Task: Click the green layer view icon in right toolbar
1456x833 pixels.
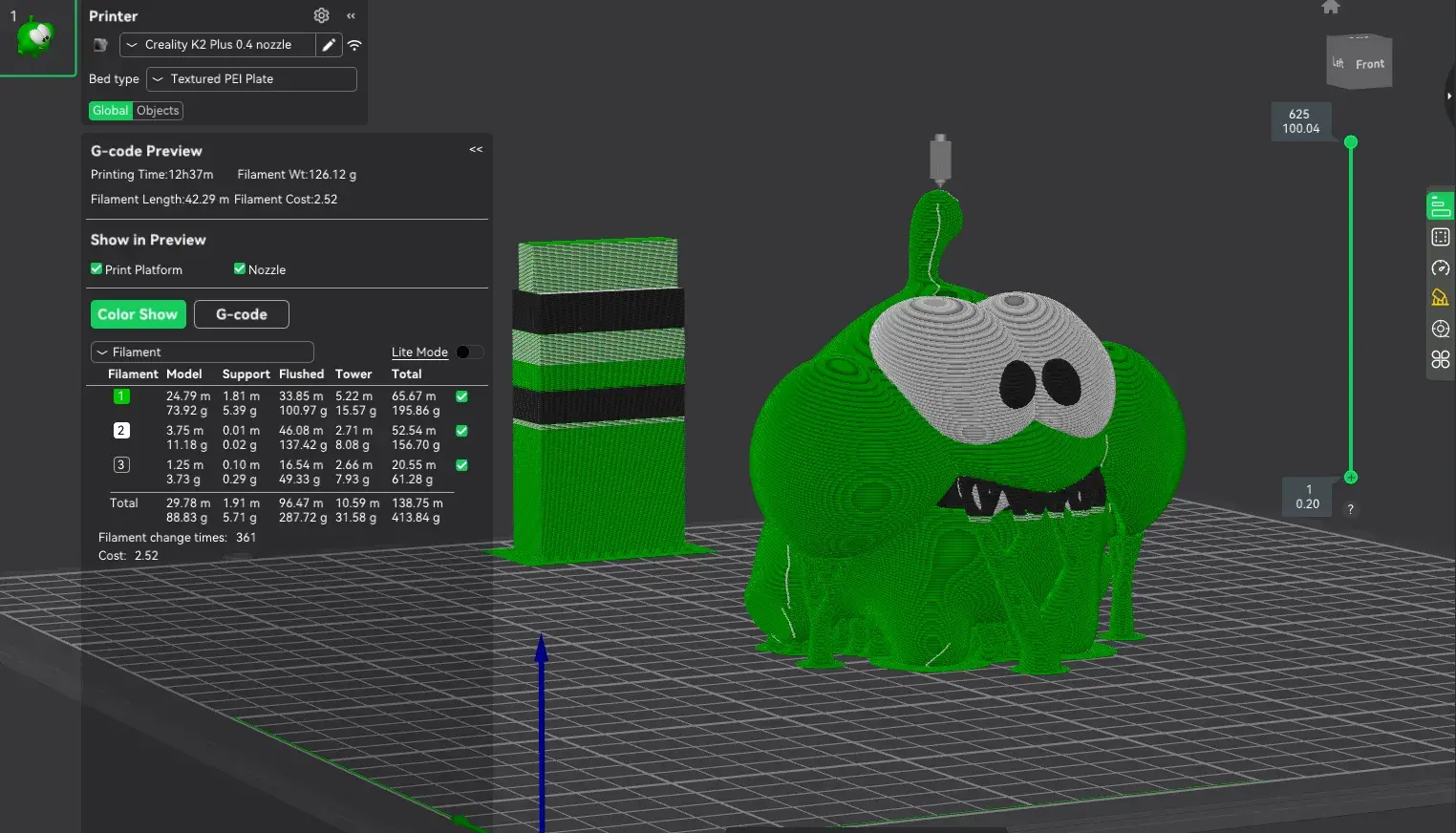Action: pos(1440,205)
